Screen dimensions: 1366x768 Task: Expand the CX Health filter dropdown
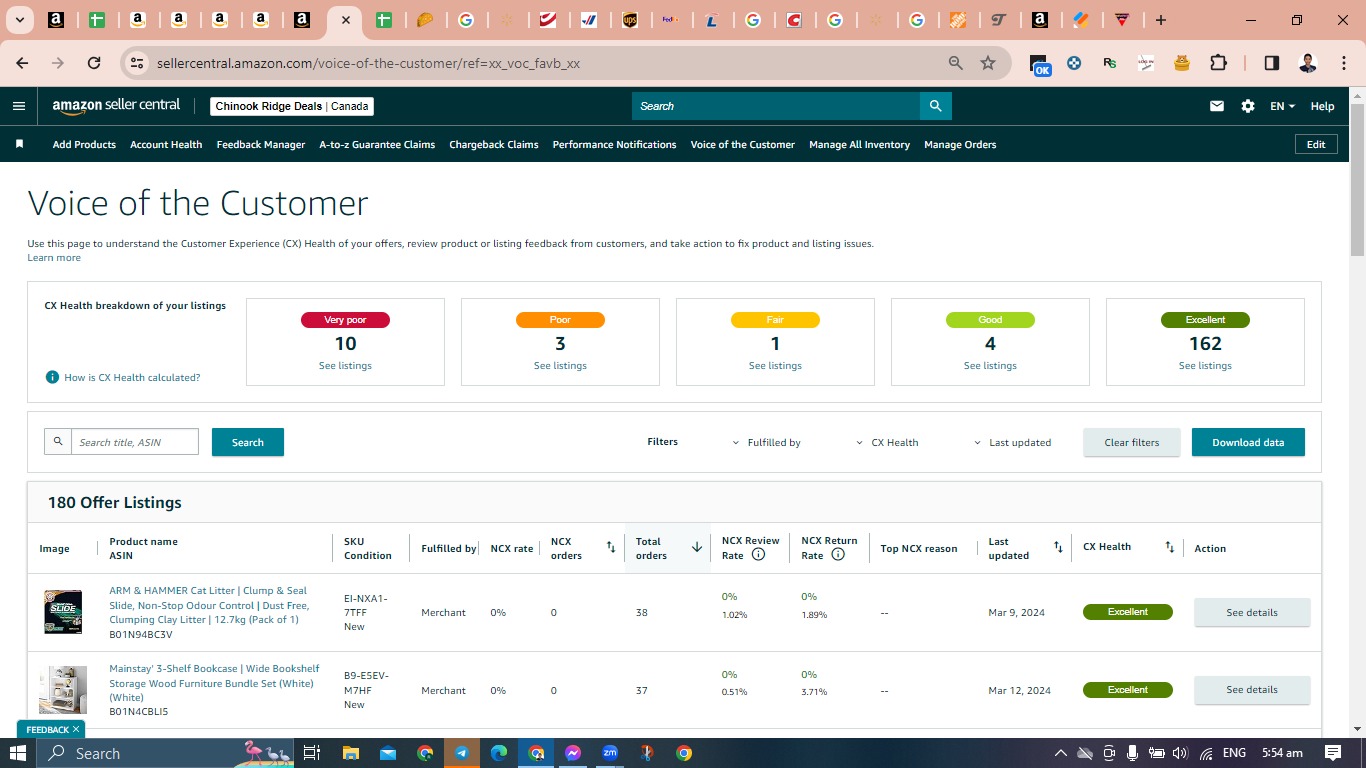point(887,442)
